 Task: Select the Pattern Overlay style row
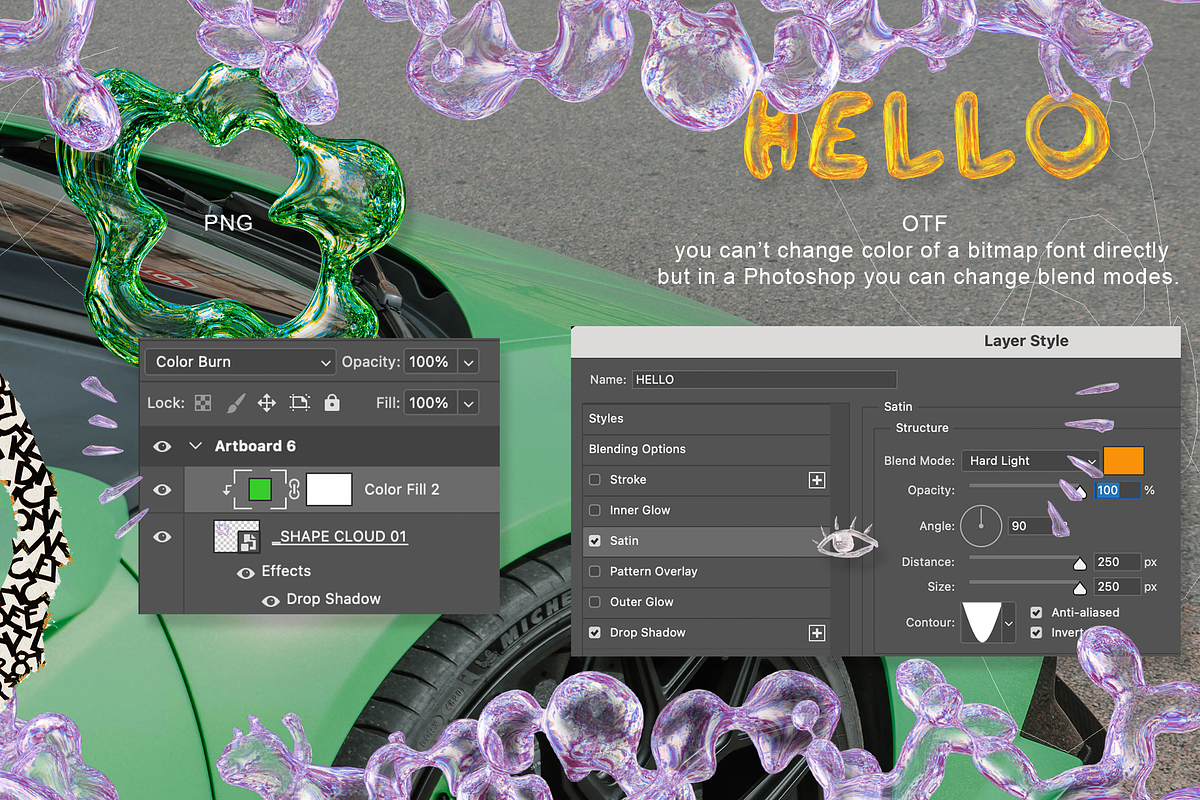coord(706,572)
